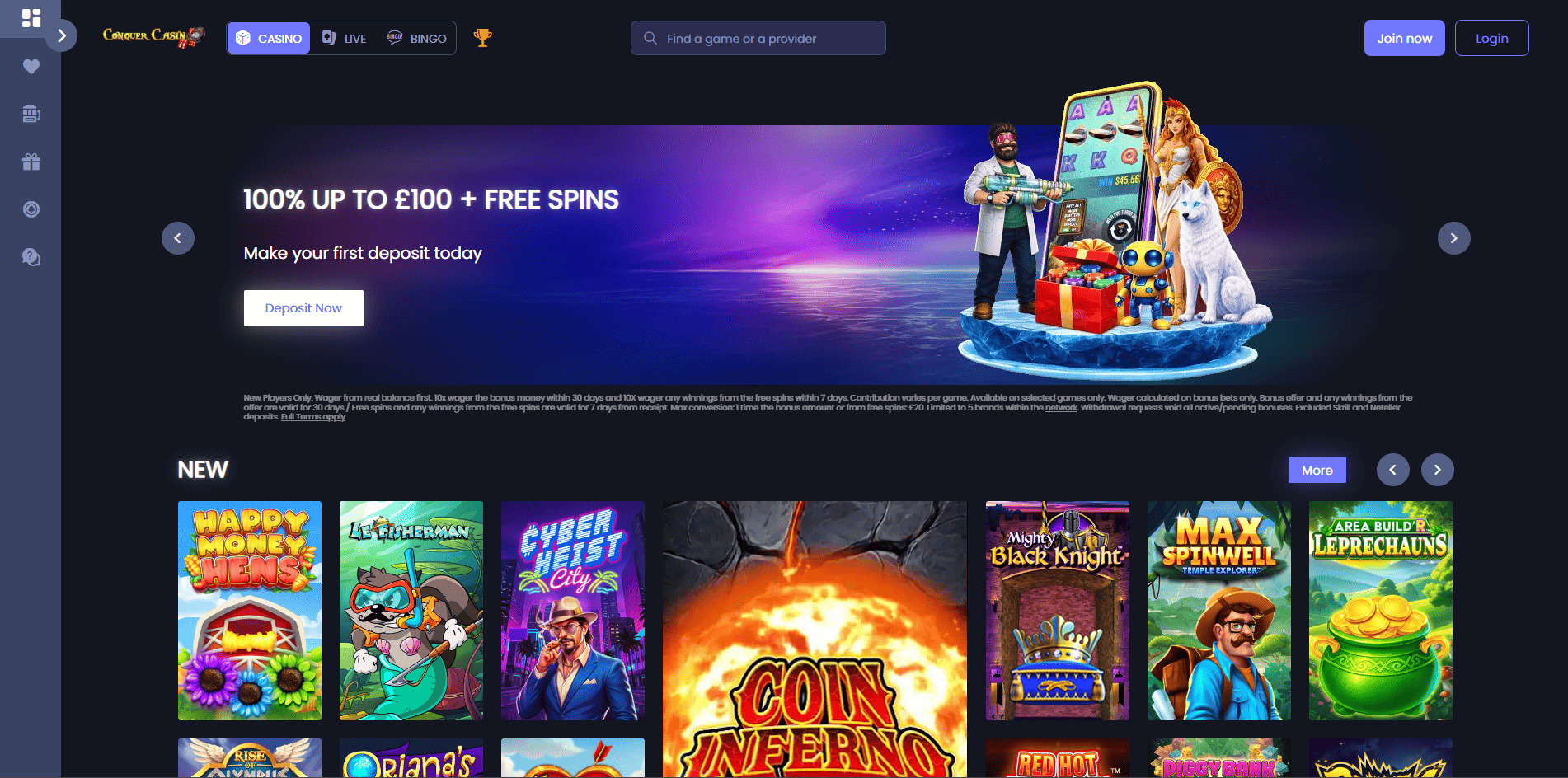Focus the game or provider search field
The width and height of the screenshot is (1568, 778).
point(758,38)
